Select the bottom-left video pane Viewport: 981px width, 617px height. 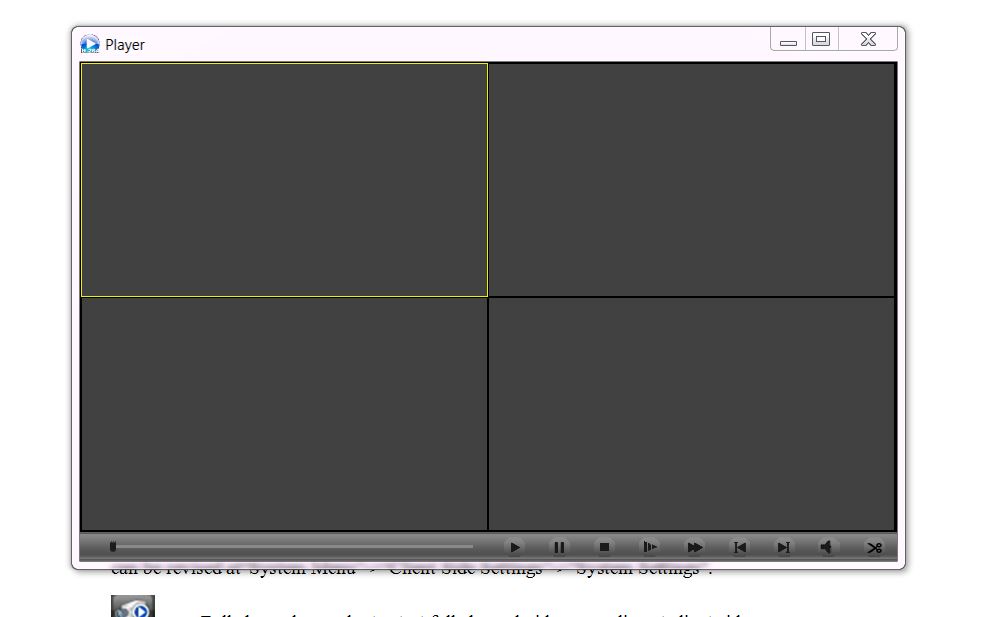click(284, 414)
